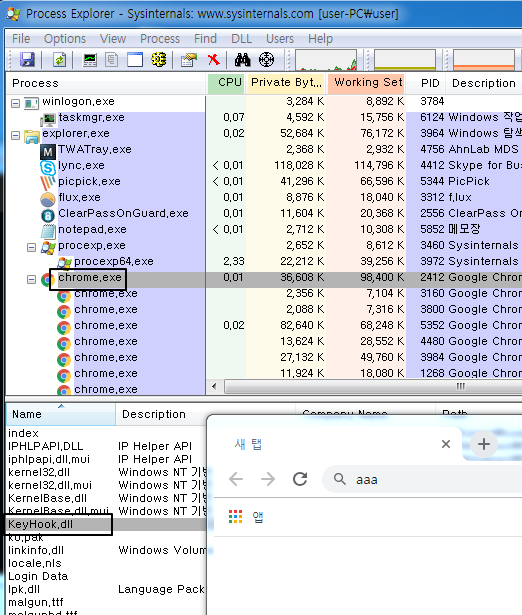
Task: Toggle the process tree view icon
Action: point(112,60)
